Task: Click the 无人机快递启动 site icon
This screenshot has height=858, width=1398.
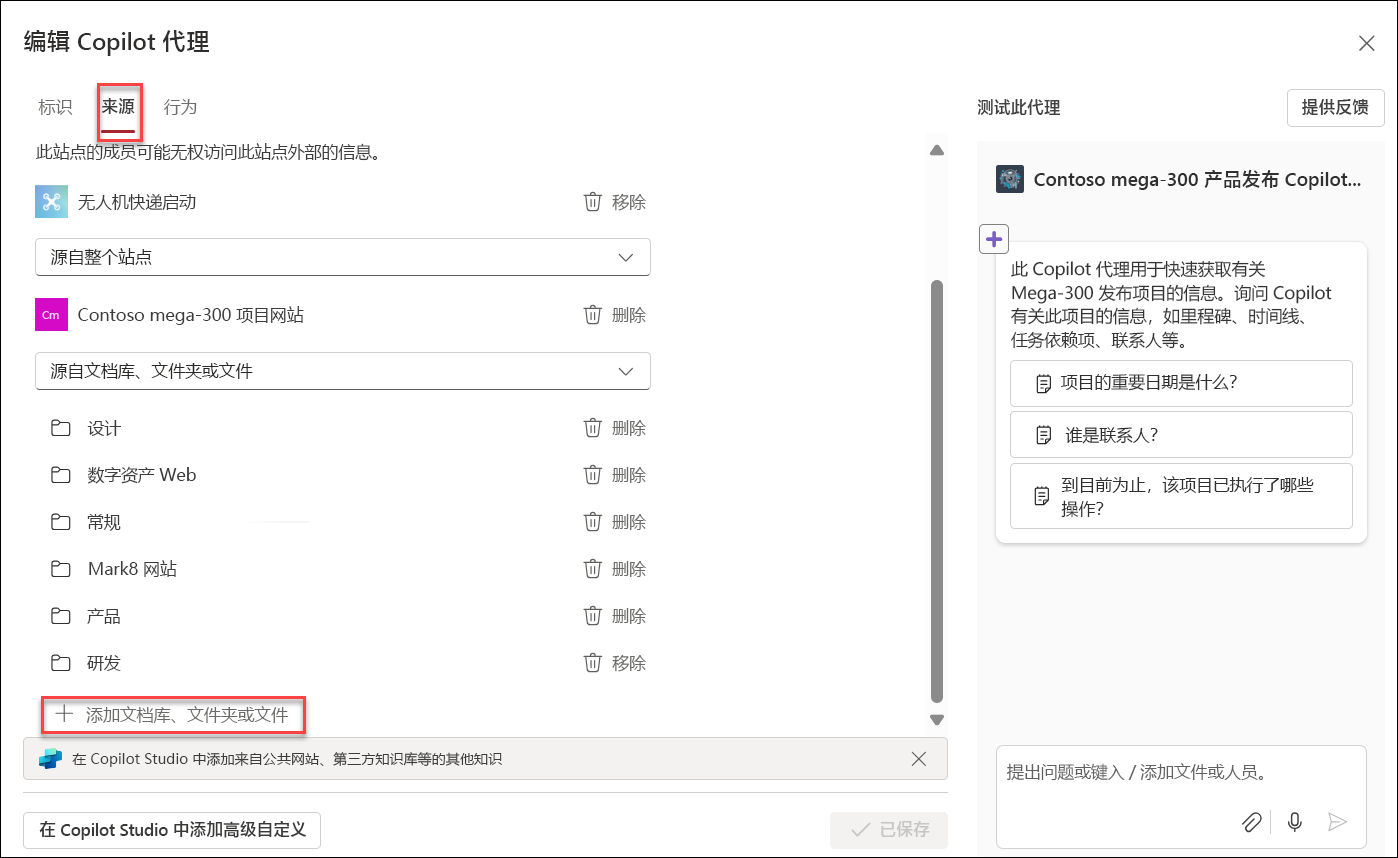Action: 51,201
